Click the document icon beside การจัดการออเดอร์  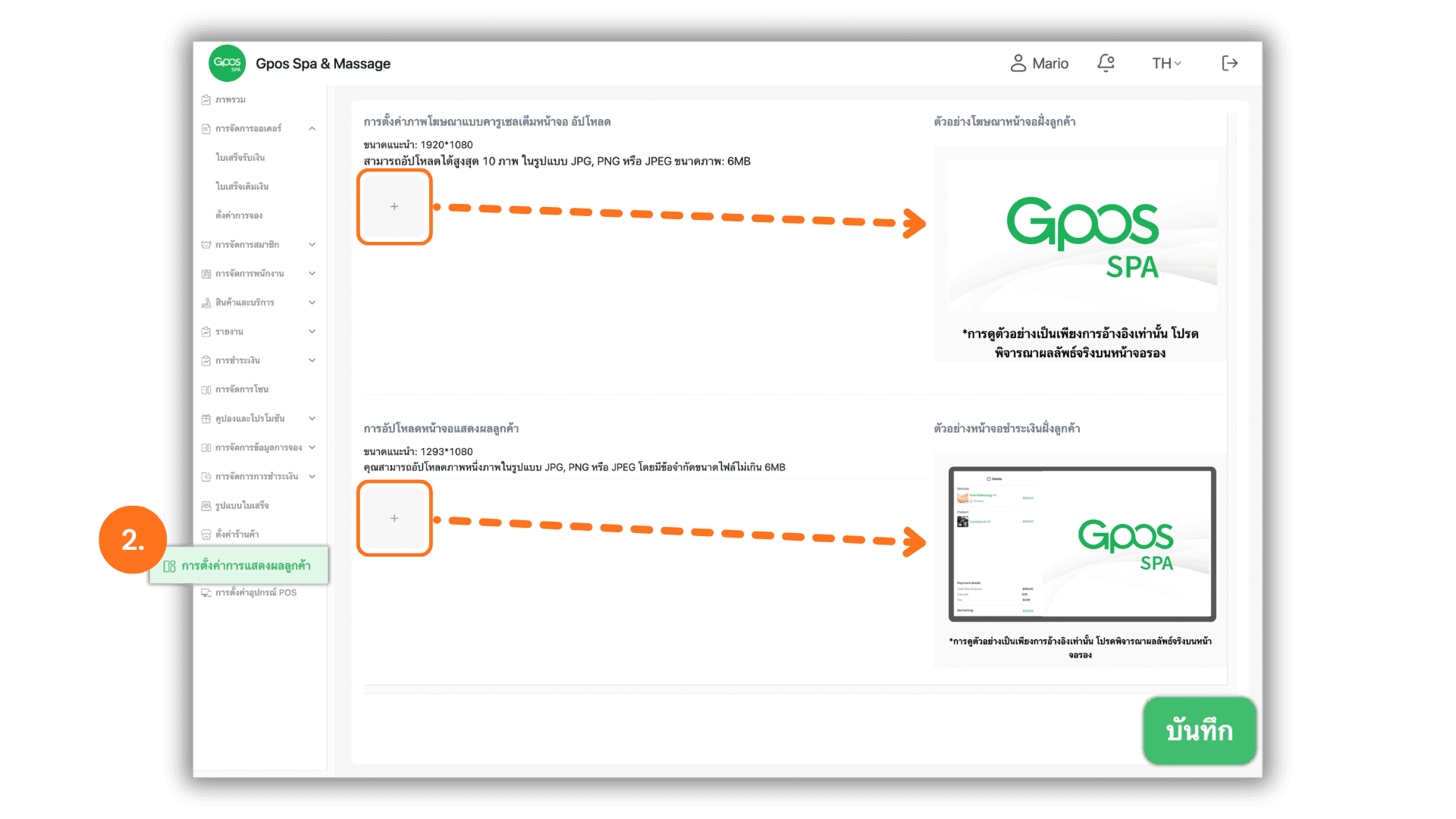(x=206, y=129)
